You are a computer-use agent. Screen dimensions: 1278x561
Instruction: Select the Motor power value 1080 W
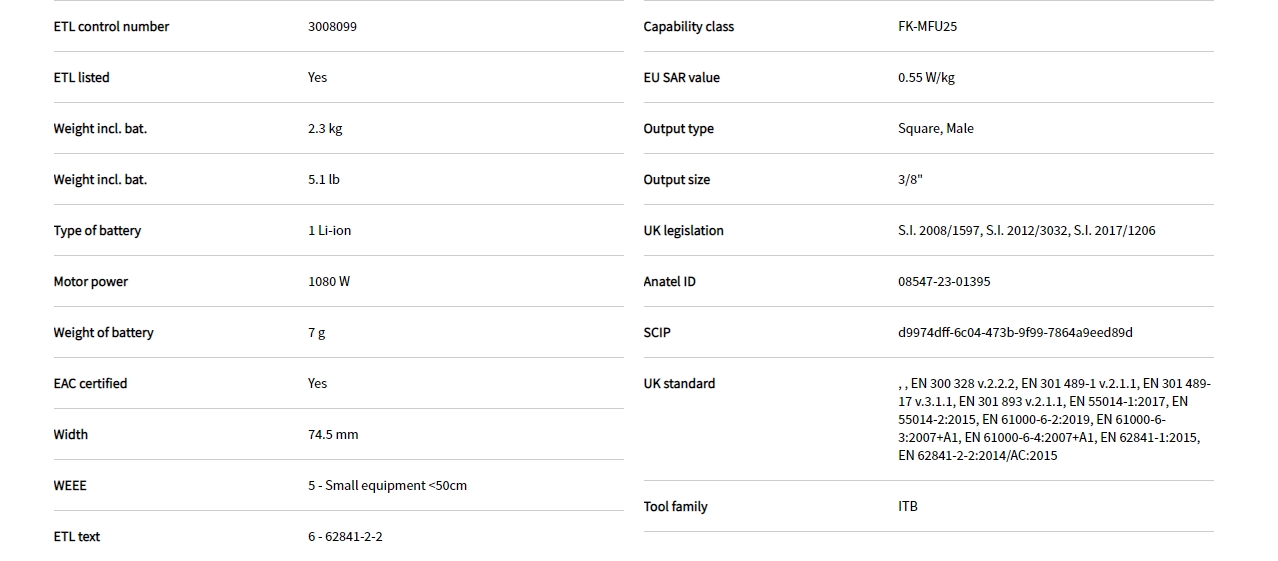point(329,282)
